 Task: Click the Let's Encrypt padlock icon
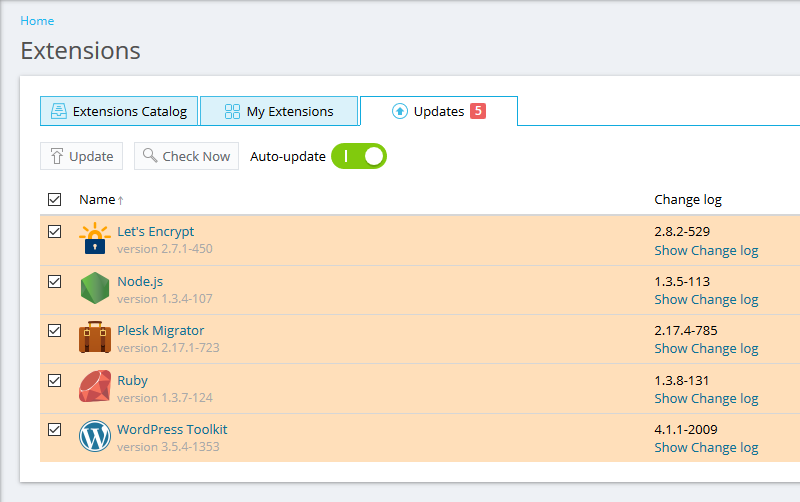tap(95, 239)
